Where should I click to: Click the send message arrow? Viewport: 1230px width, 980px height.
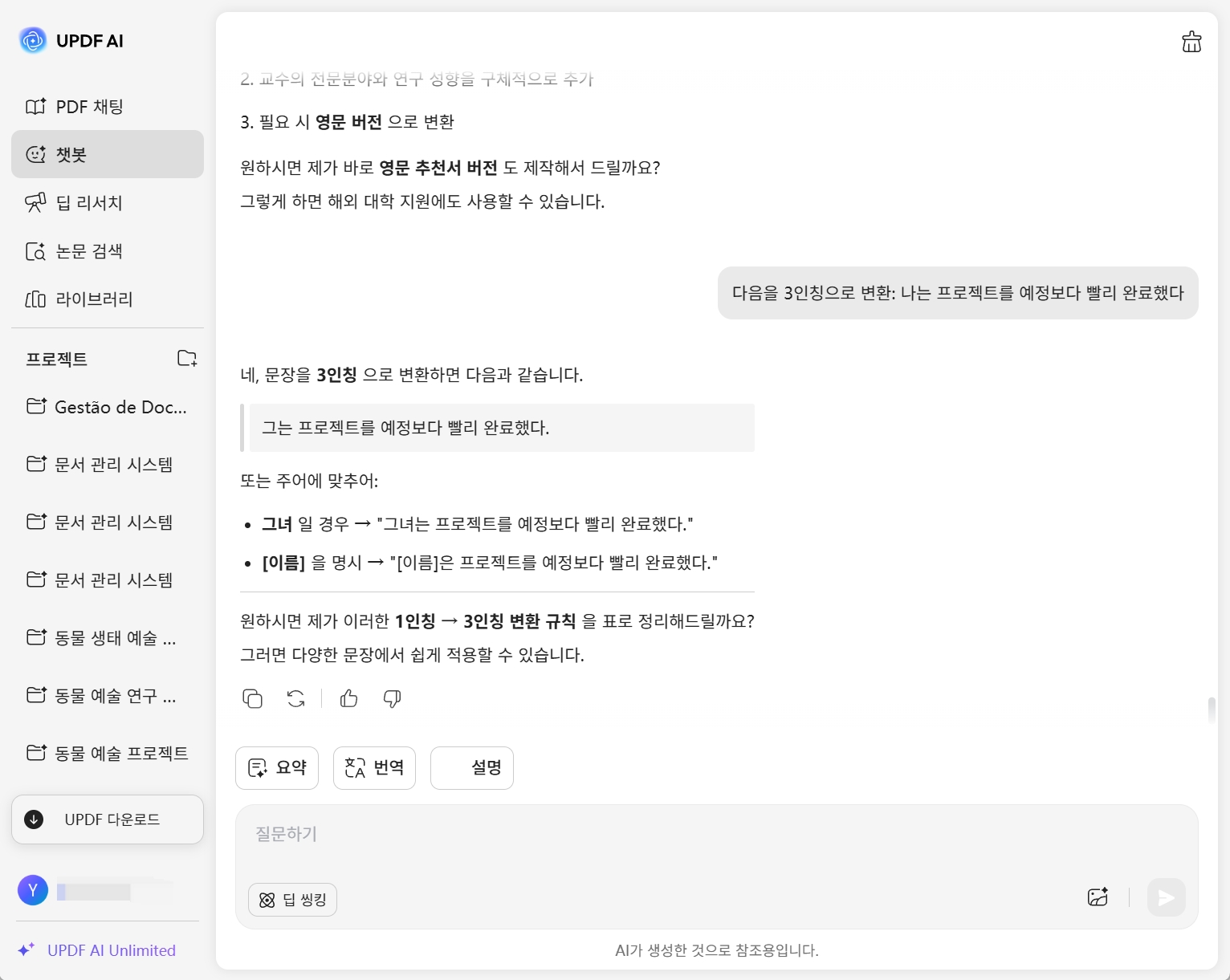(x=1166, y=897)
